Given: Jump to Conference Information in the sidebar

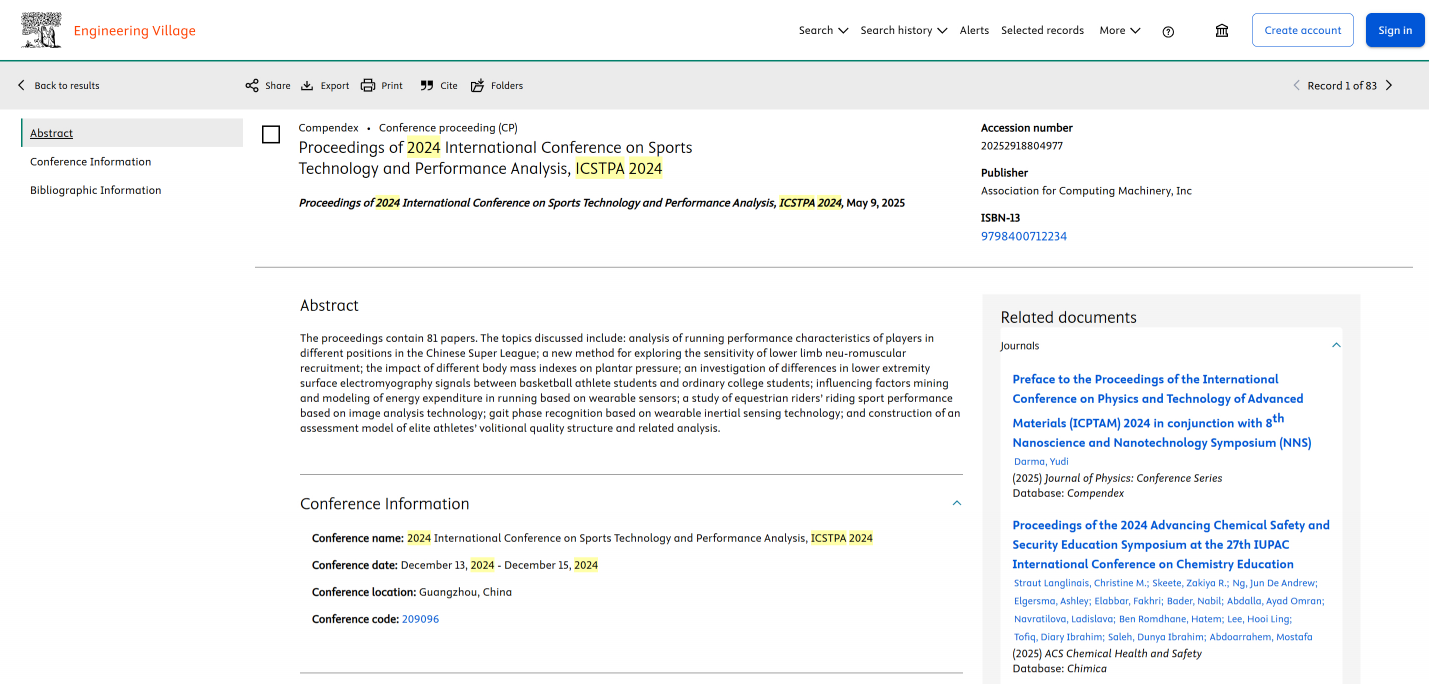Looking at the screenshot, I should 91,162.
